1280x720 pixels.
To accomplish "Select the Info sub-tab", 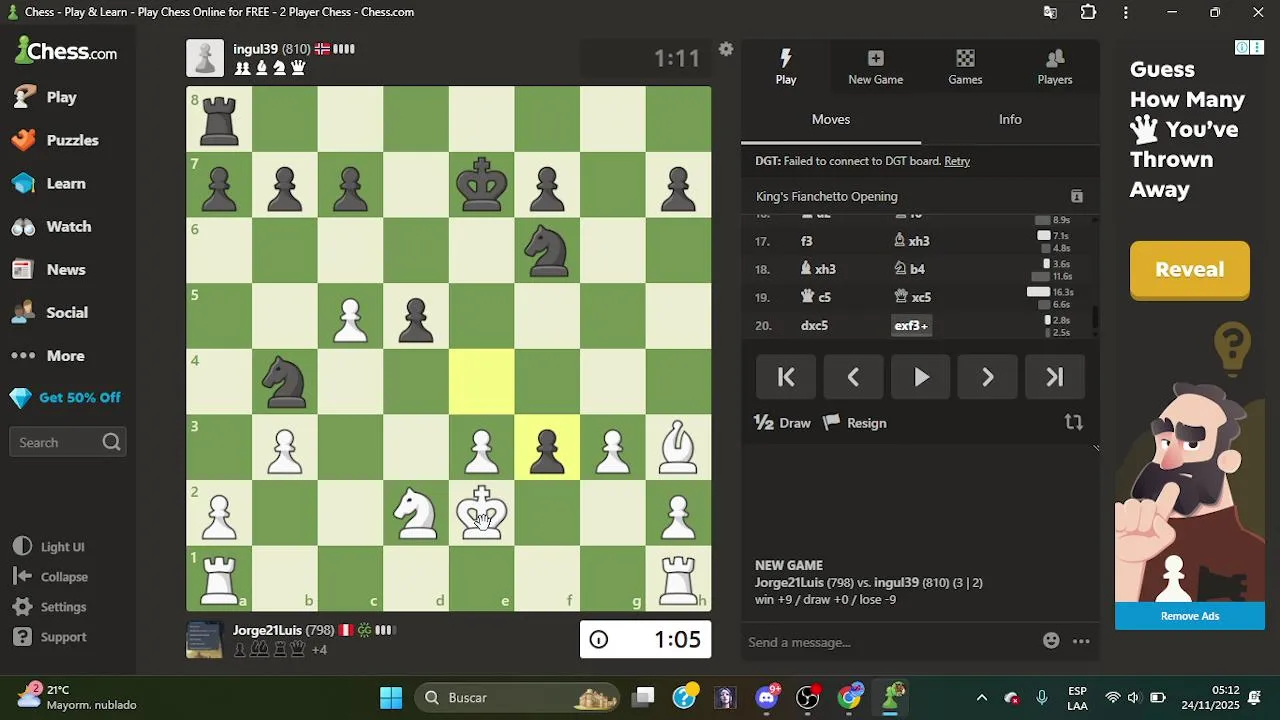I will coord(1010,119).
